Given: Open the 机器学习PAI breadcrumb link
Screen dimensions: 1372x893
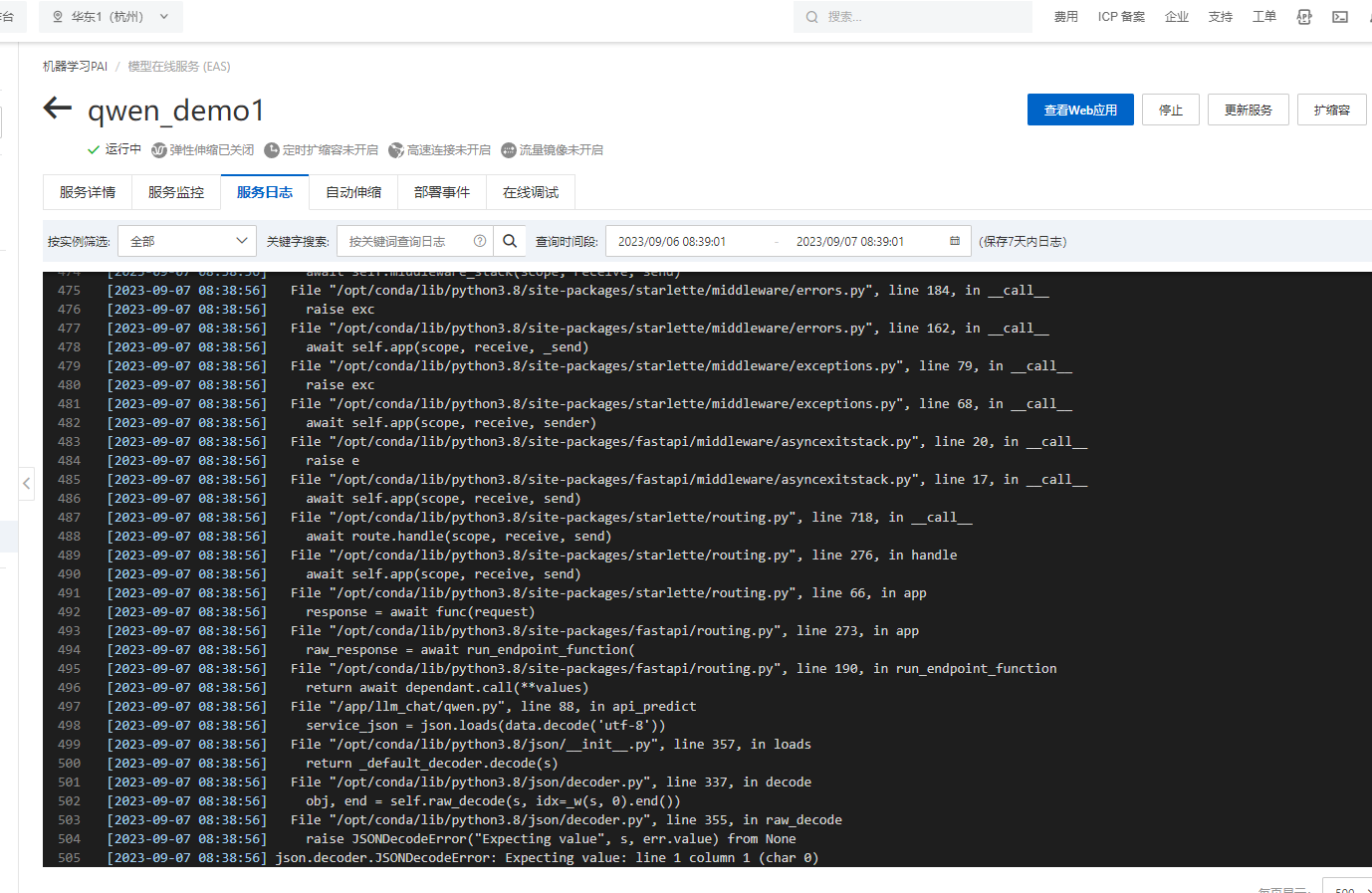Looking at the screenshot, I should pyautogui.click(x=75, y=67).
